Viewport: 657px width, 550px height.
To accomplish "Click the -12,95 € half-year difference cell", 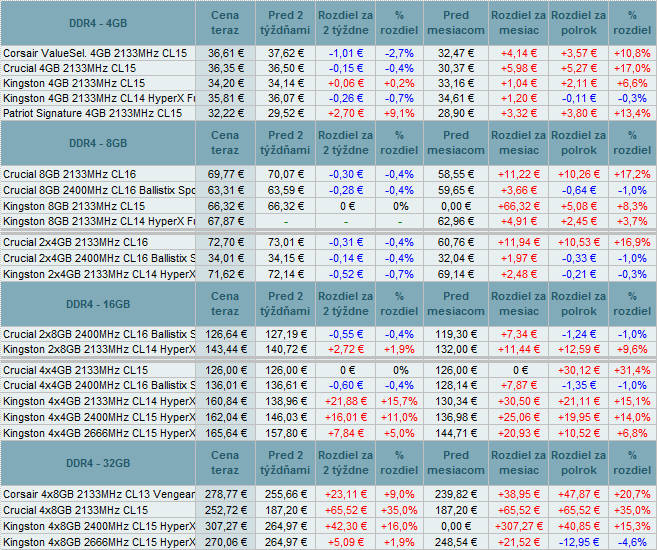I will click(579, 542).
